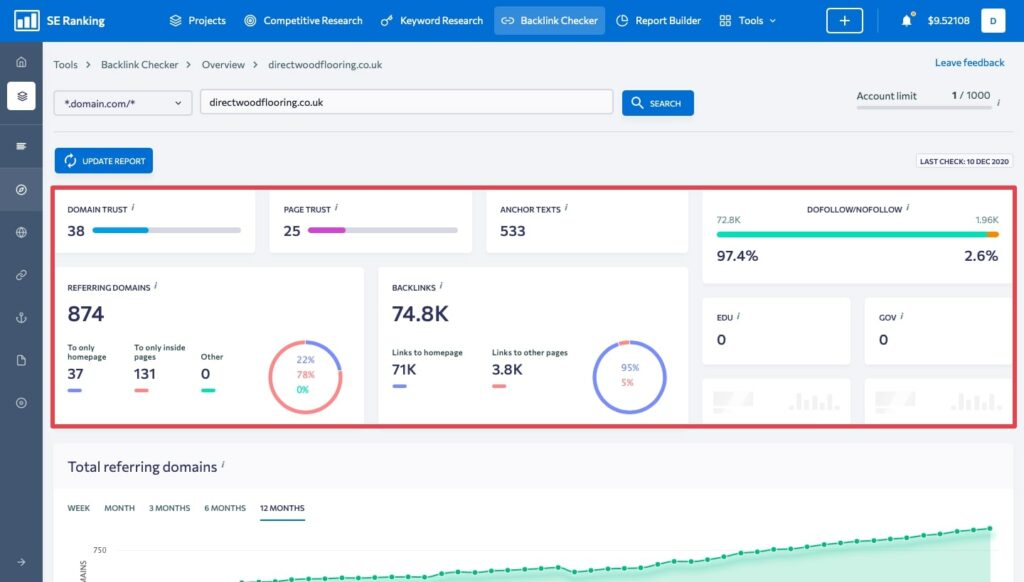The width and height of the screenshot is (1024, 582).
Task: Expand the Tools dropdown menu
Action: pos(748,21)
